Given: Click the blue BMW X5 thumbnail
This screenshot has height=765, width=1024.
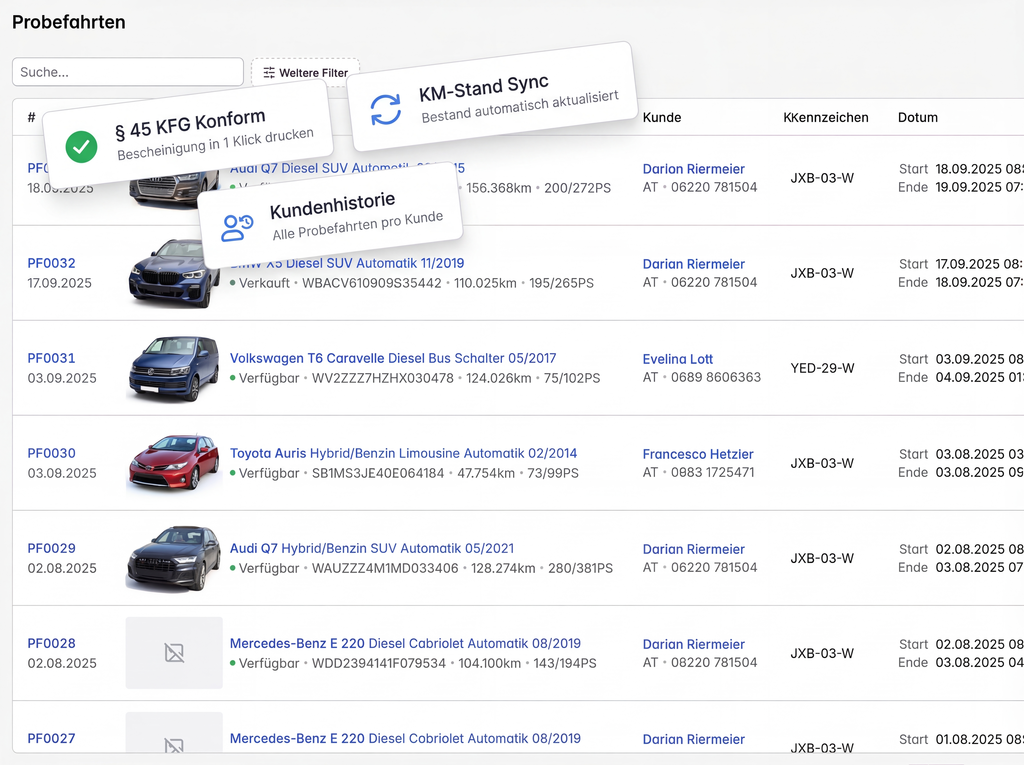Looking at the screenshot, I should pos(174,273).
